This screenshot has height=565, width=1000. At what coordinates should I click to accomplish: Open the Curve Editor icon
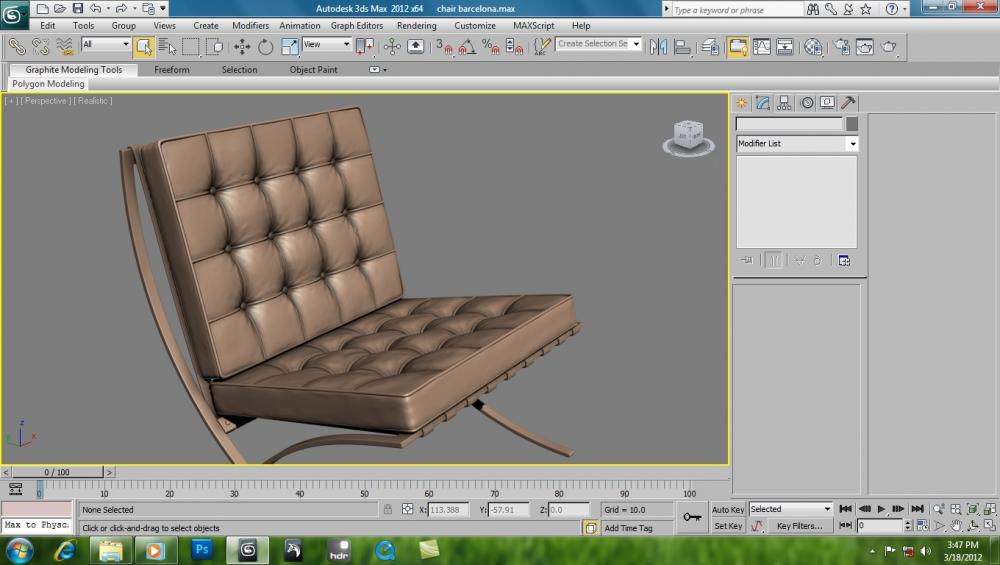(761, 47)
